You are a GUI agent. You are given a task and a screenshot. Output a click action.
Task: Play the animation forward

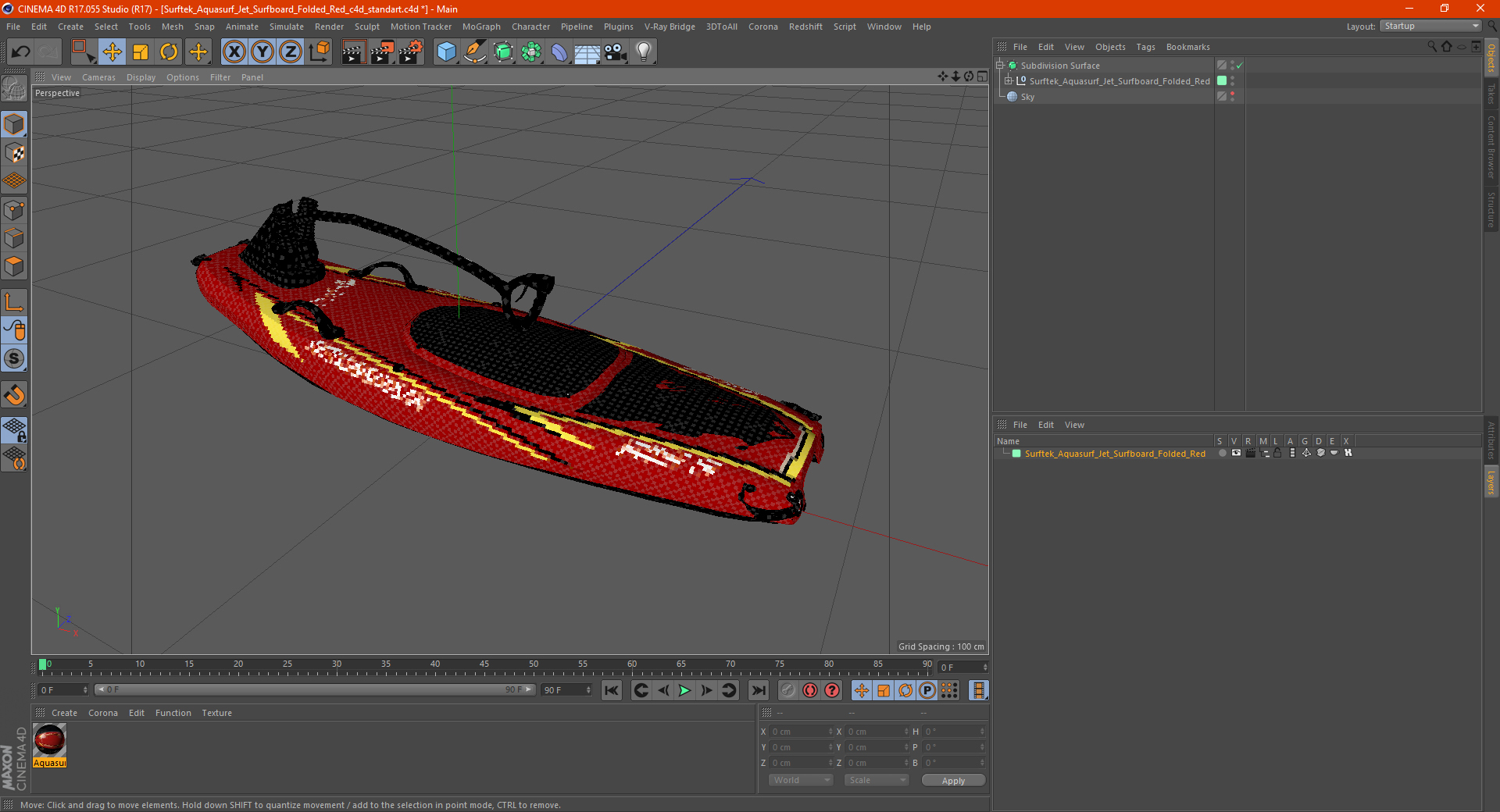684,690
